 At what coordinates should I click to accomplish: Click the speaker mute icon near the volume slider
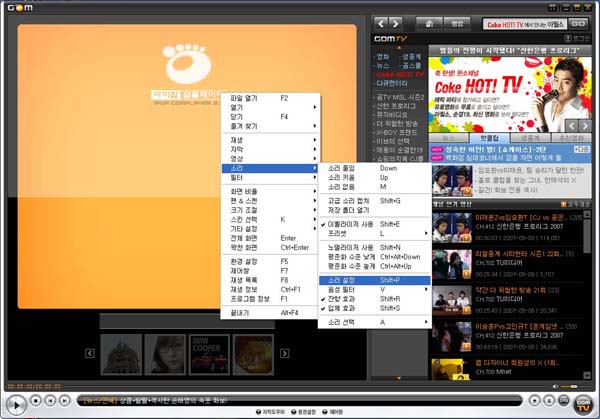tap(555, 386)
